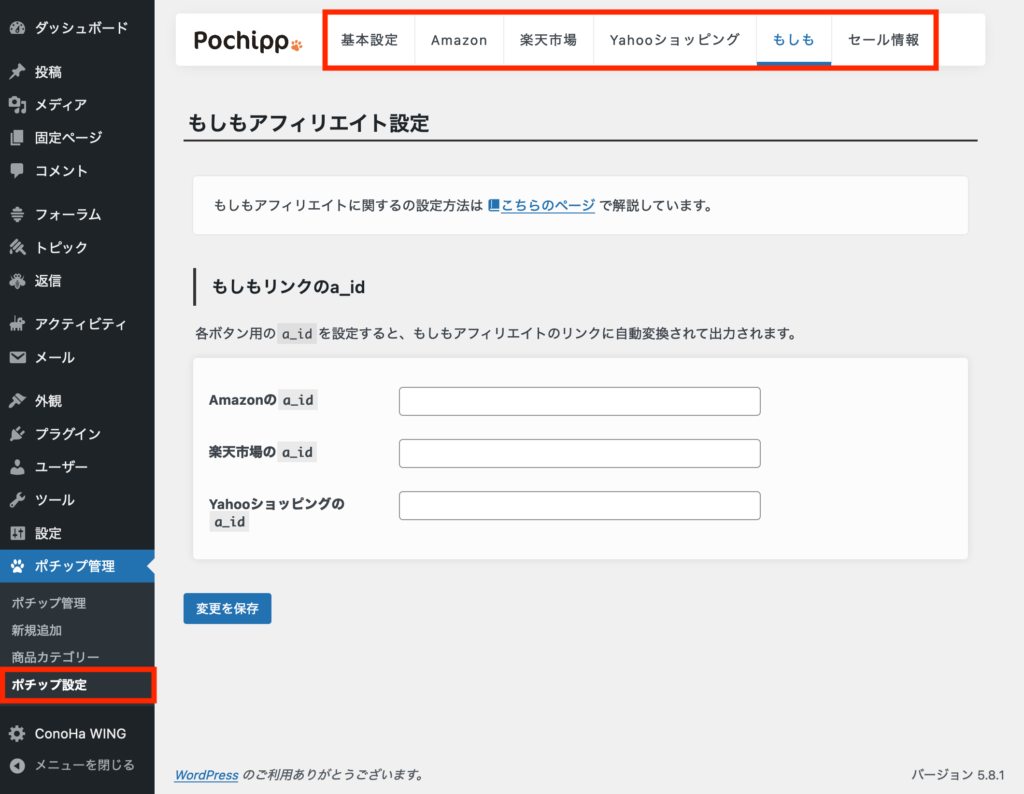Follow the こちらのページ help link

pos(548,205)
